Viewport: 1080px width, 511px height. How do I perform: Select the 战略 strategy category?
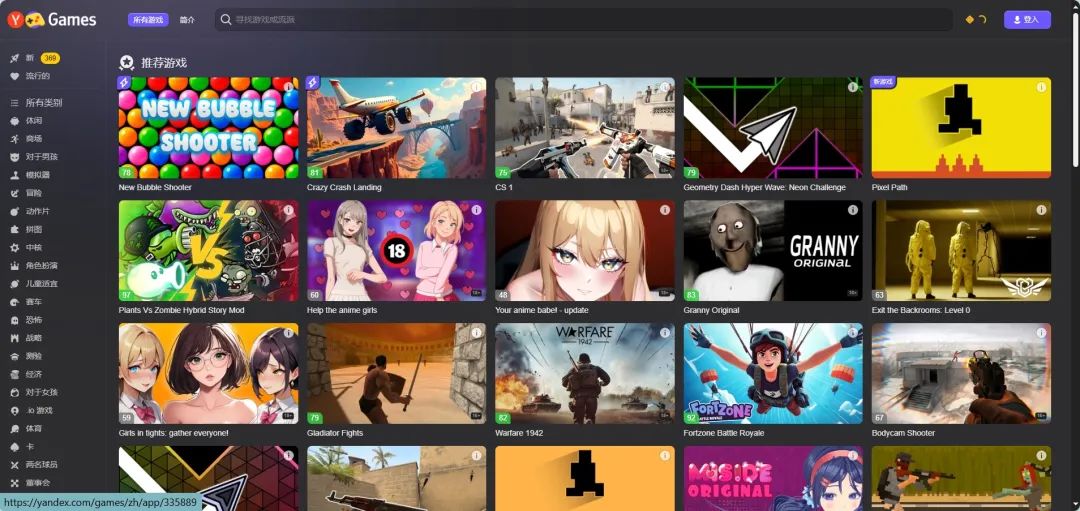coord(26,338)
